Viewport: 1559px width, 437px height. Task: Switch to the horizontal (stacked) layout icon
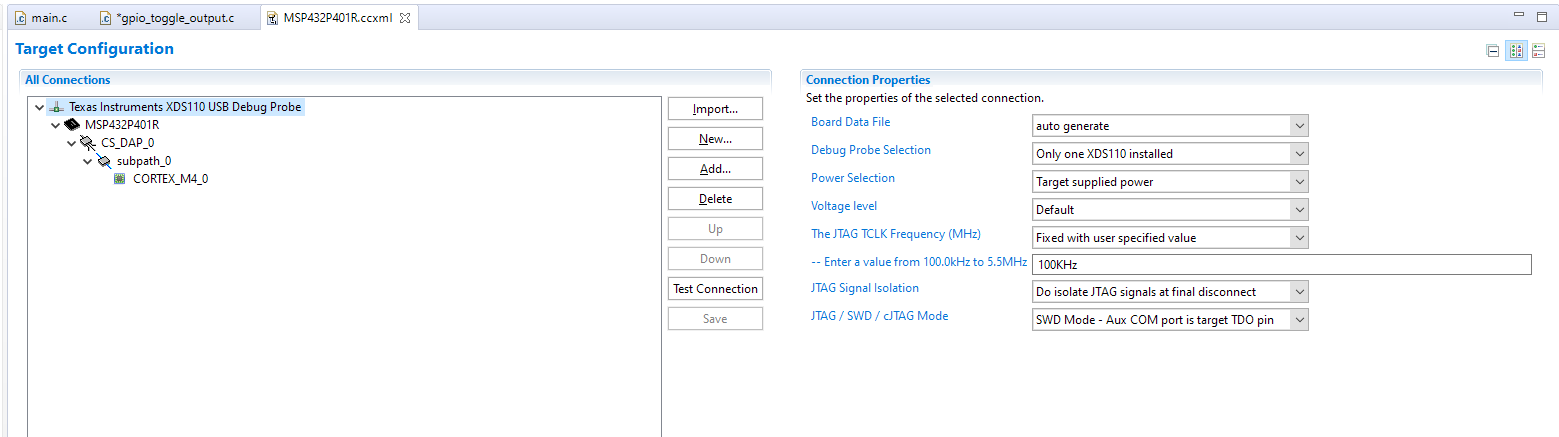tap(1539, 51)
